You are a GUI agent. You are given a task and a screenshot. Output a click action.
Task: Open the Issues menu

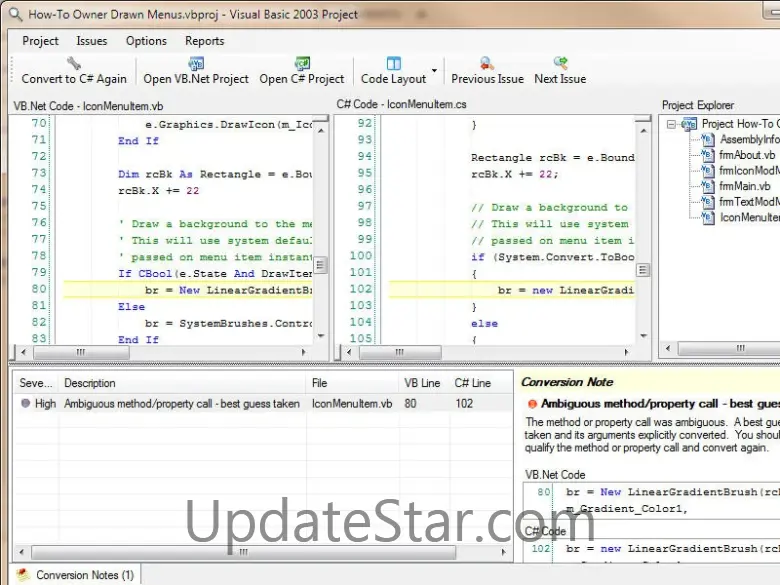(x=92, y=41)
